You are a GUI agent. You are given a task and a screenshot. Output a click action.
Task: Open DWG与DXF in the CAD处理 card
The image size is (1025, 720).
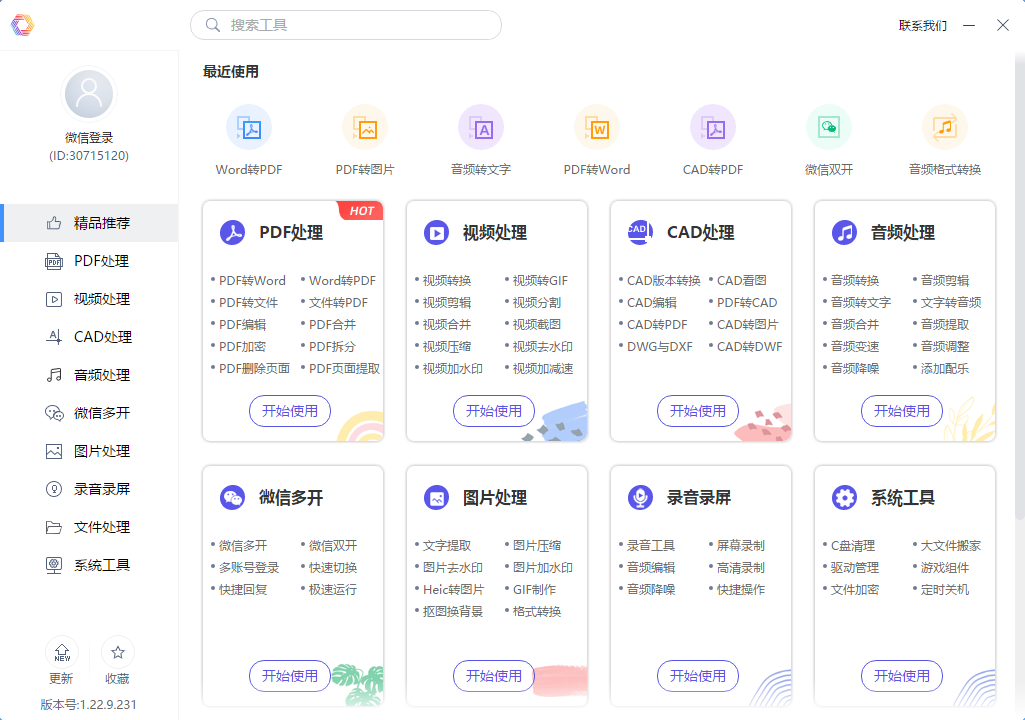pyautogui.click(x=660, y=347)
